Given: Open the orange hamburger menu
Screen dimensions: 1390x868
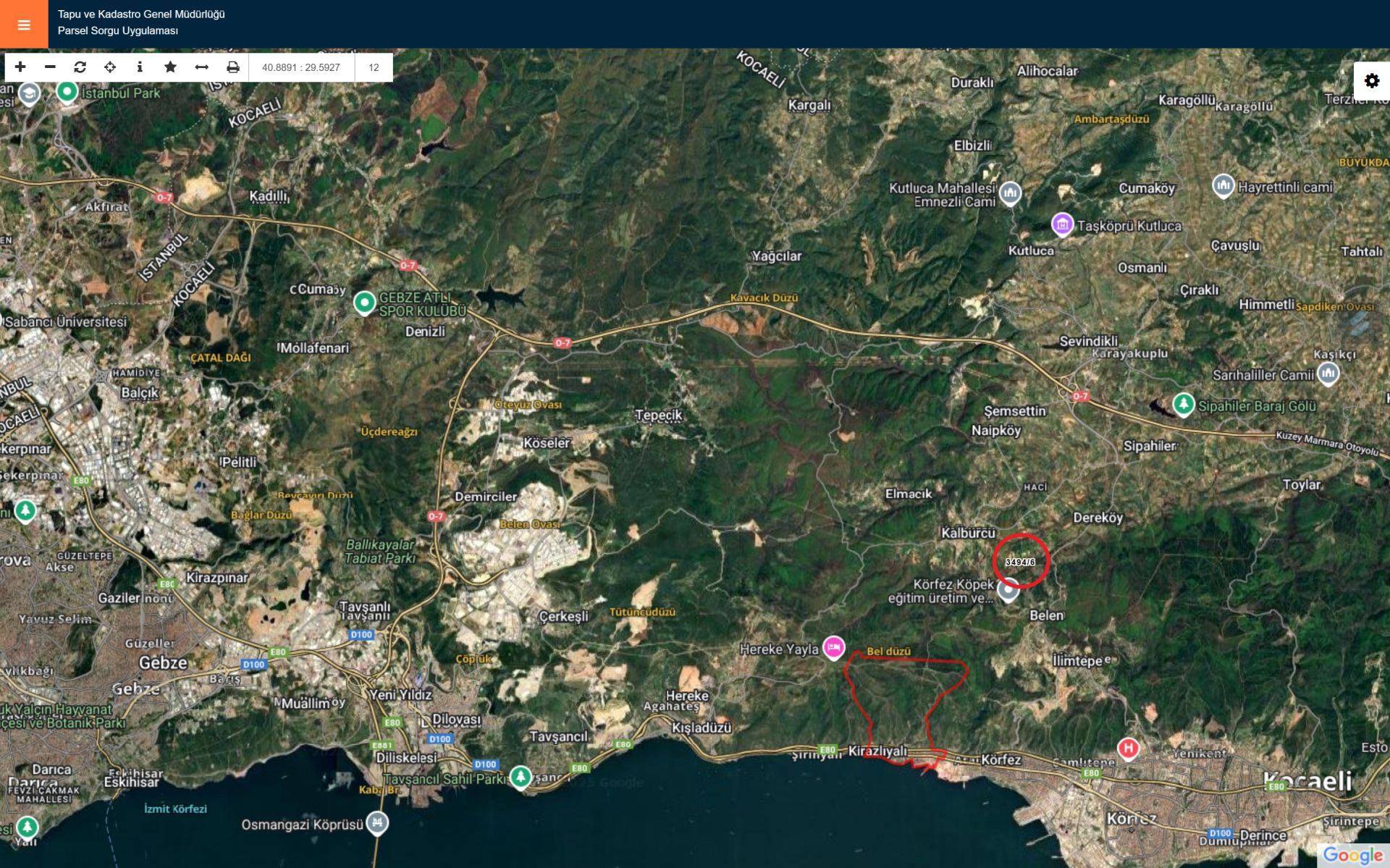Looking at the screenshot, I should pyautogui.click(x=24, y=25).
